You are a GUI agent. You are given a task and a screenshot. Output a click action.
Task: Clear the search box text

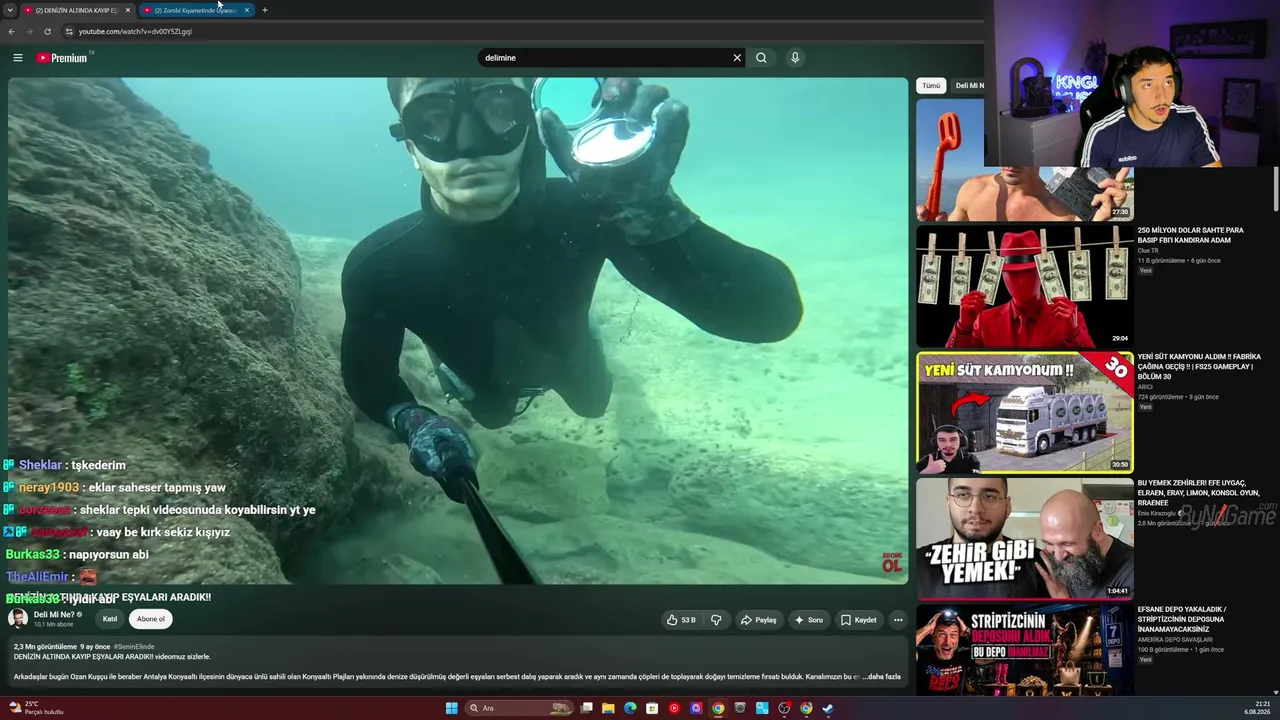(737, 58)
